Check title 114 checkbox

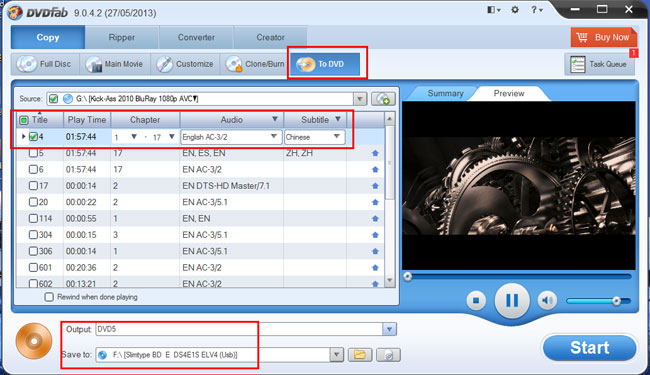33,218
